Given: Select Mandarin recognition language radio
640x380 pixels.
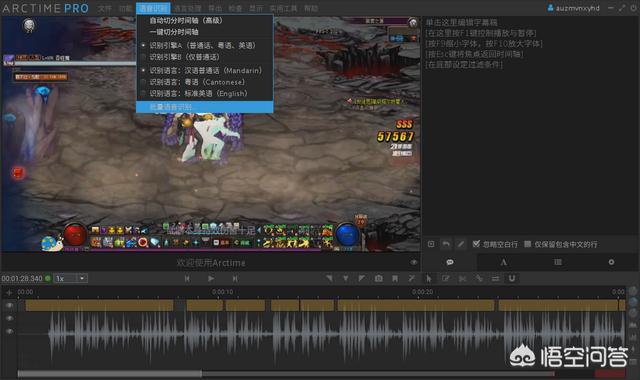Looking at the screenshot, I should [x=143, y=71].
